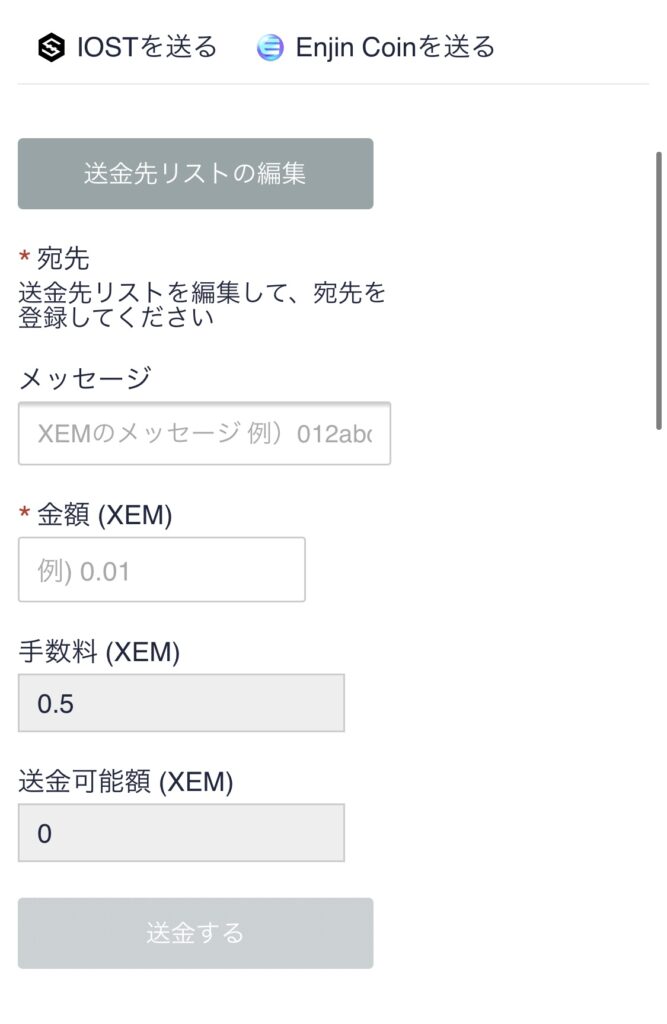The image size is (667, 1024).
Task: Click the 手数料 (XEM) label
Action: 99,652
